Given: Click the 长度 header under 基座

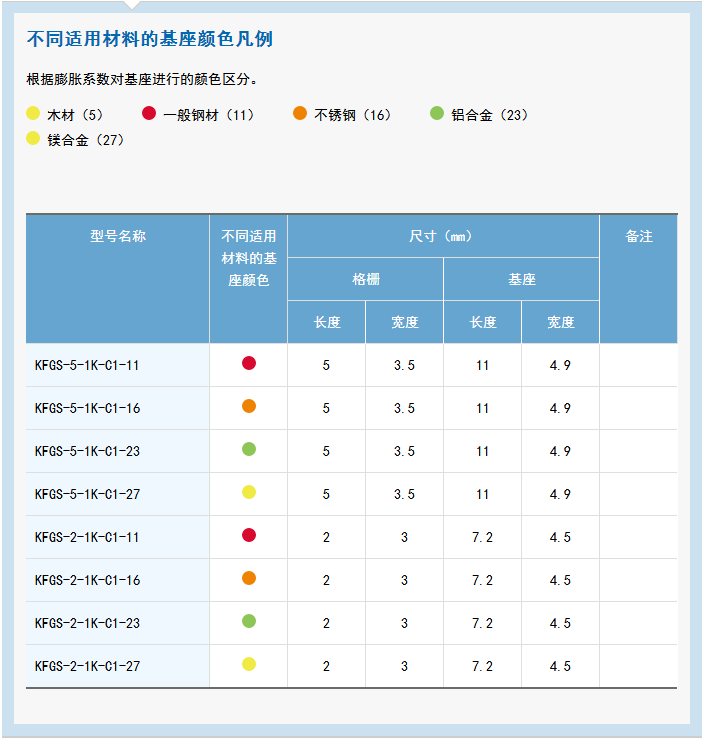Looking at the screenshot, I should [x=482, y=322].
